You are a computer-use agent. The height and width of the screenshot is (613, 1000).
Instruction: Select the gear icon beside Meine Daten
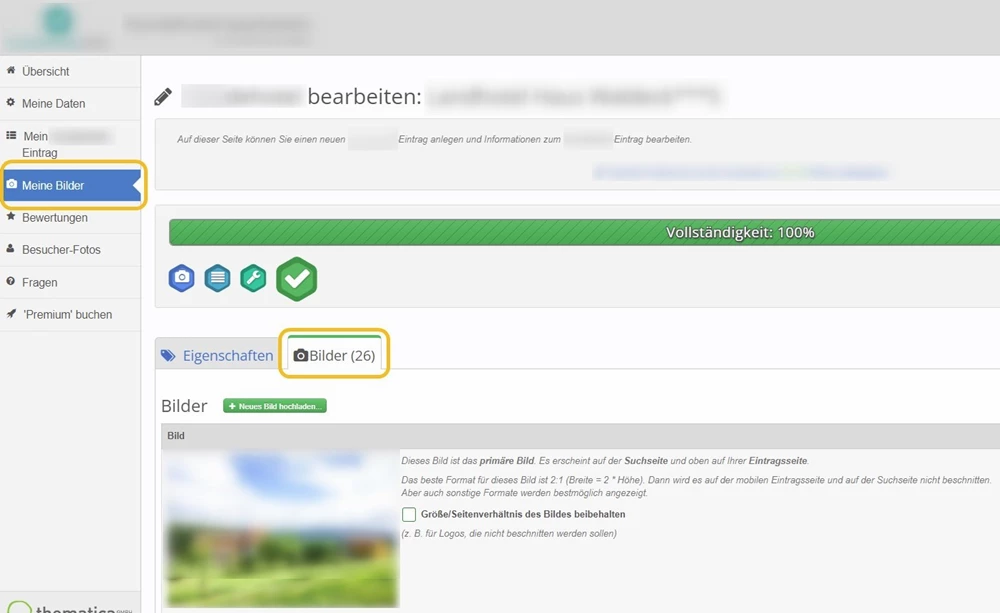point(12,103)
